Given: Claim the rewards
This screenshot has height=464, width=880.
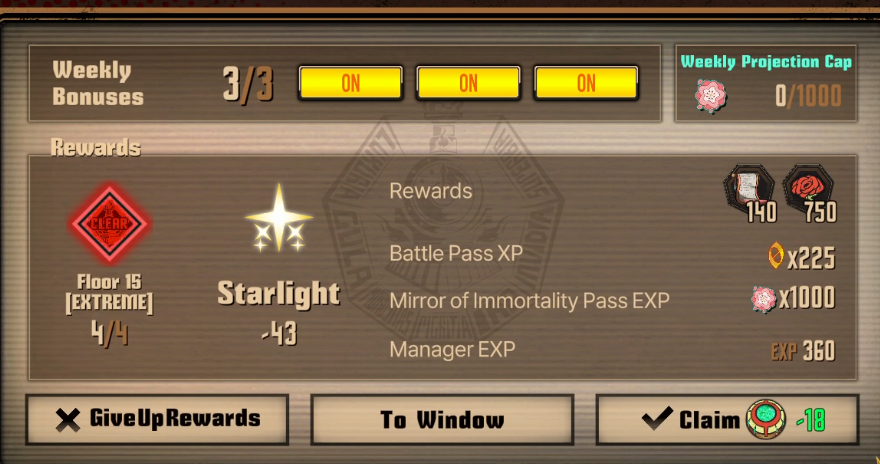Looking at the screenshot, I should (727, 419).
